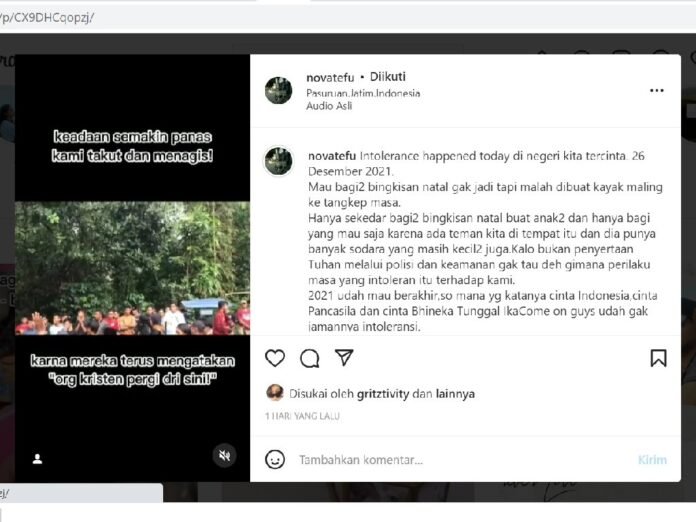Open the 1 HARI YANG LALU timestamp
The width and height of the screenshot is (696, 522).
tap(302, 416)
